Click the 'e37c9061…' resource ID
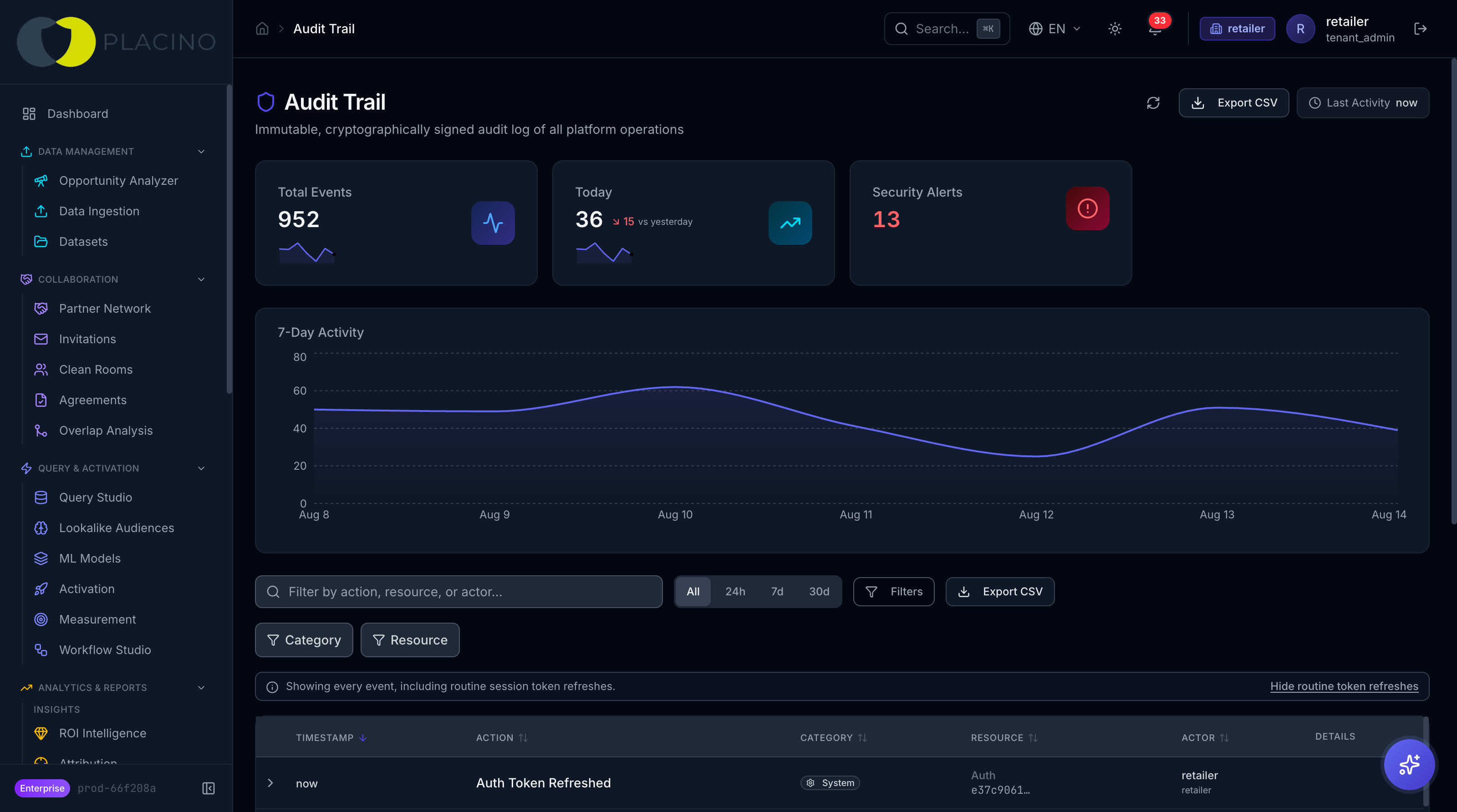1457x812 pixels. pos(1000,790)
